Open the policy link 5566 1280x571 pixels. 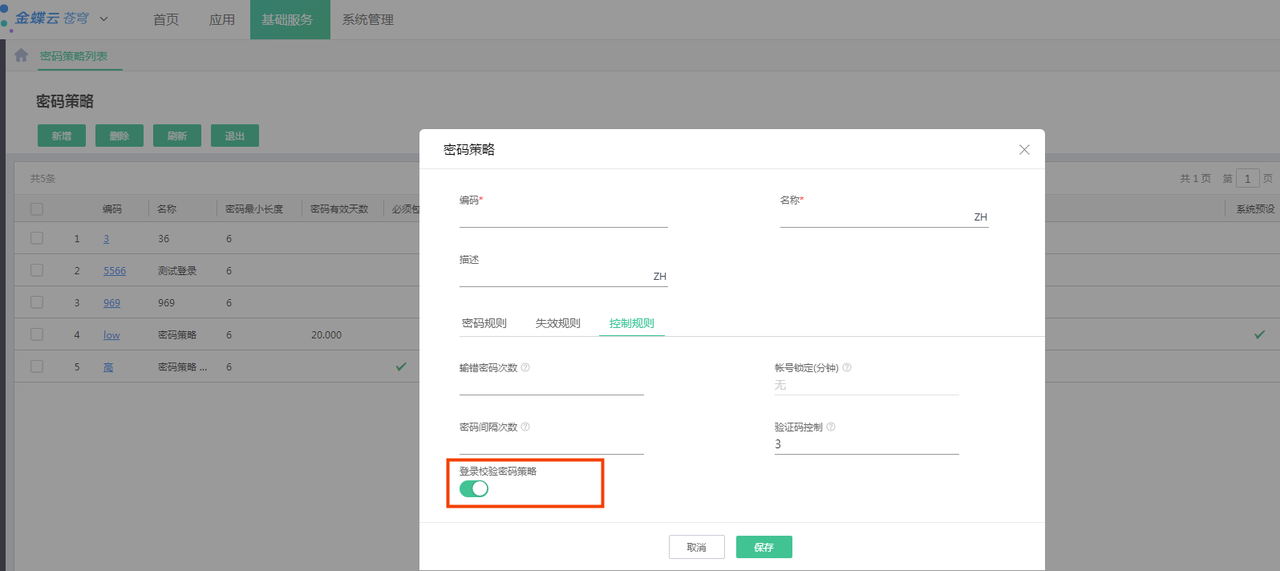point(114,271)
